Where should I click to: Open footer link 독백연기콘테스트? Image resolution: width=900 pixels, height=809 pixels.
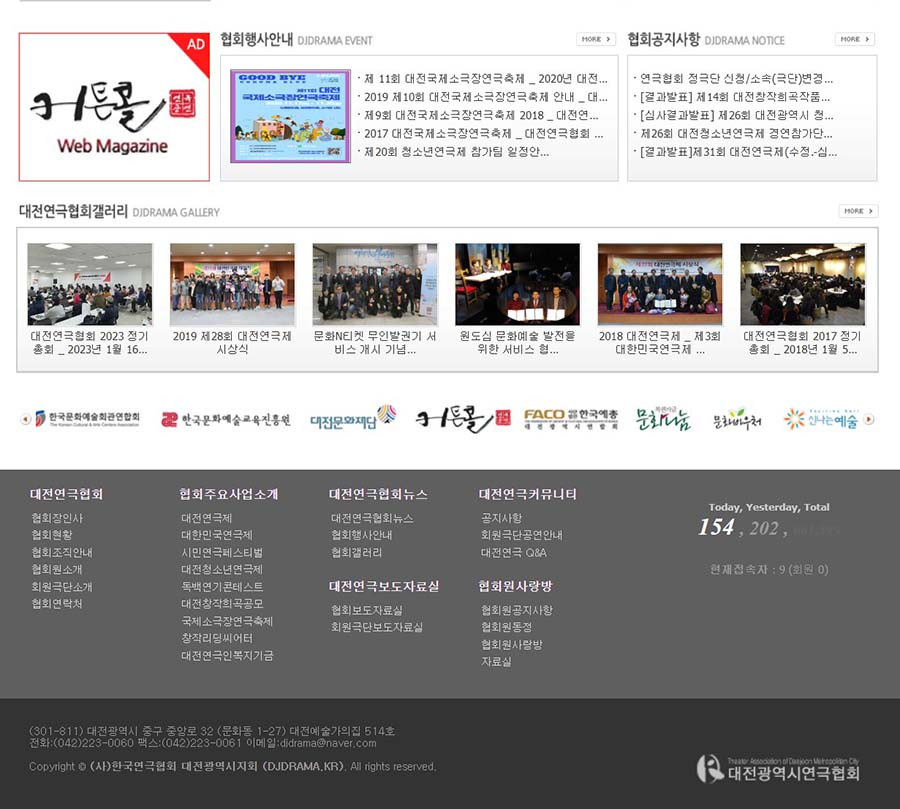(222, 586)
